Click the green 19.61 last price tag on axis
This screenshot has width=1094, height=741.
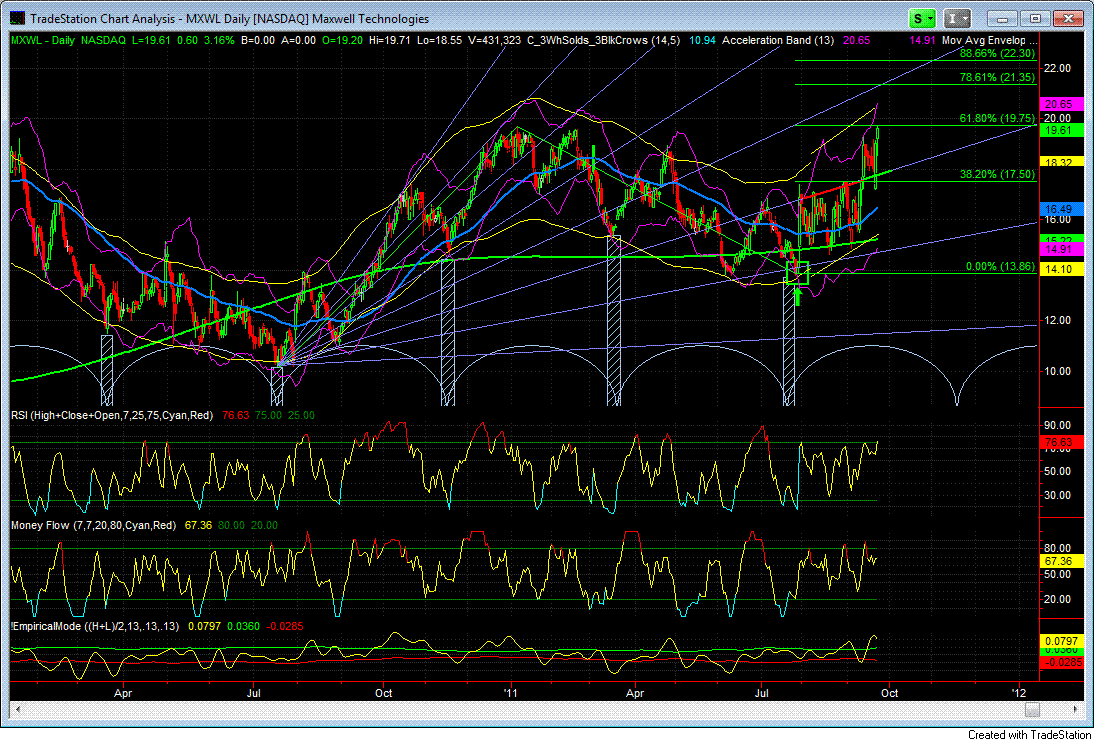point(1061,130)
